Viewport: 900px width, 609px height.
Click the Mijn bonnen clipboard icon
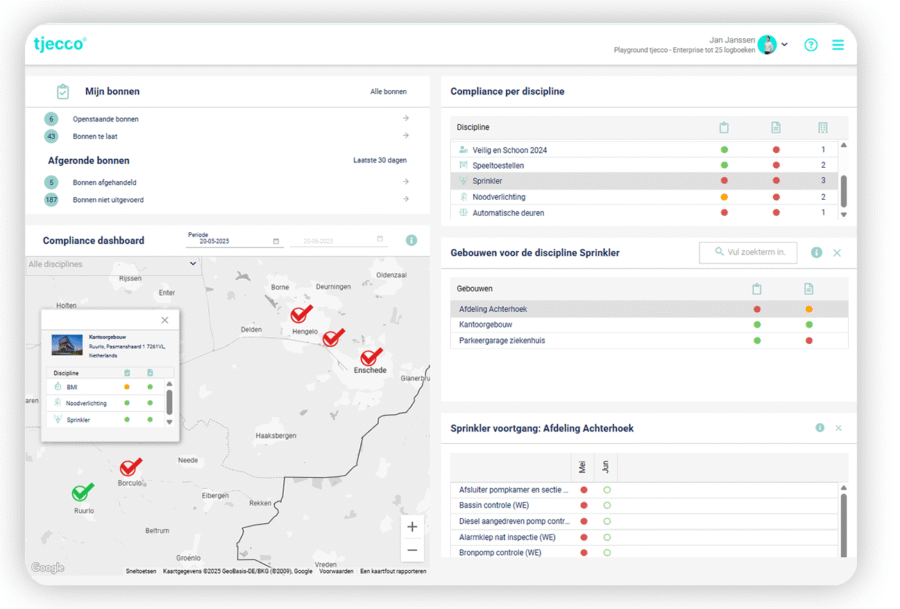63,91
